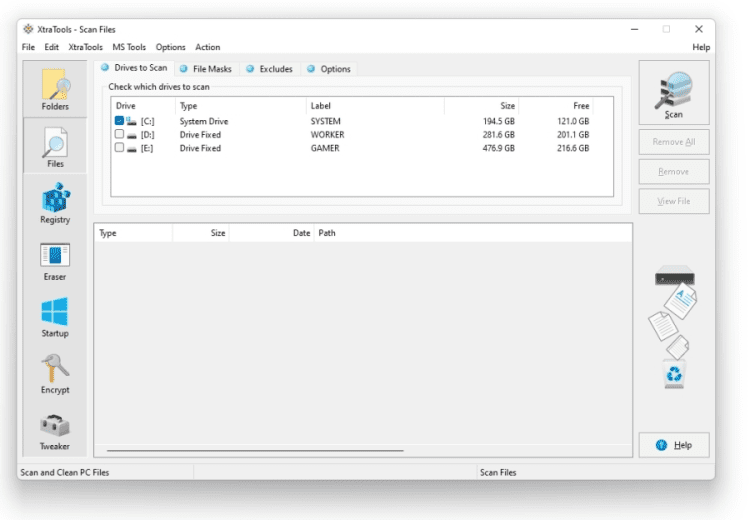Check the E: GAMER drive checkbox
This screenshot has height=520, width=750.
[119, 147]
